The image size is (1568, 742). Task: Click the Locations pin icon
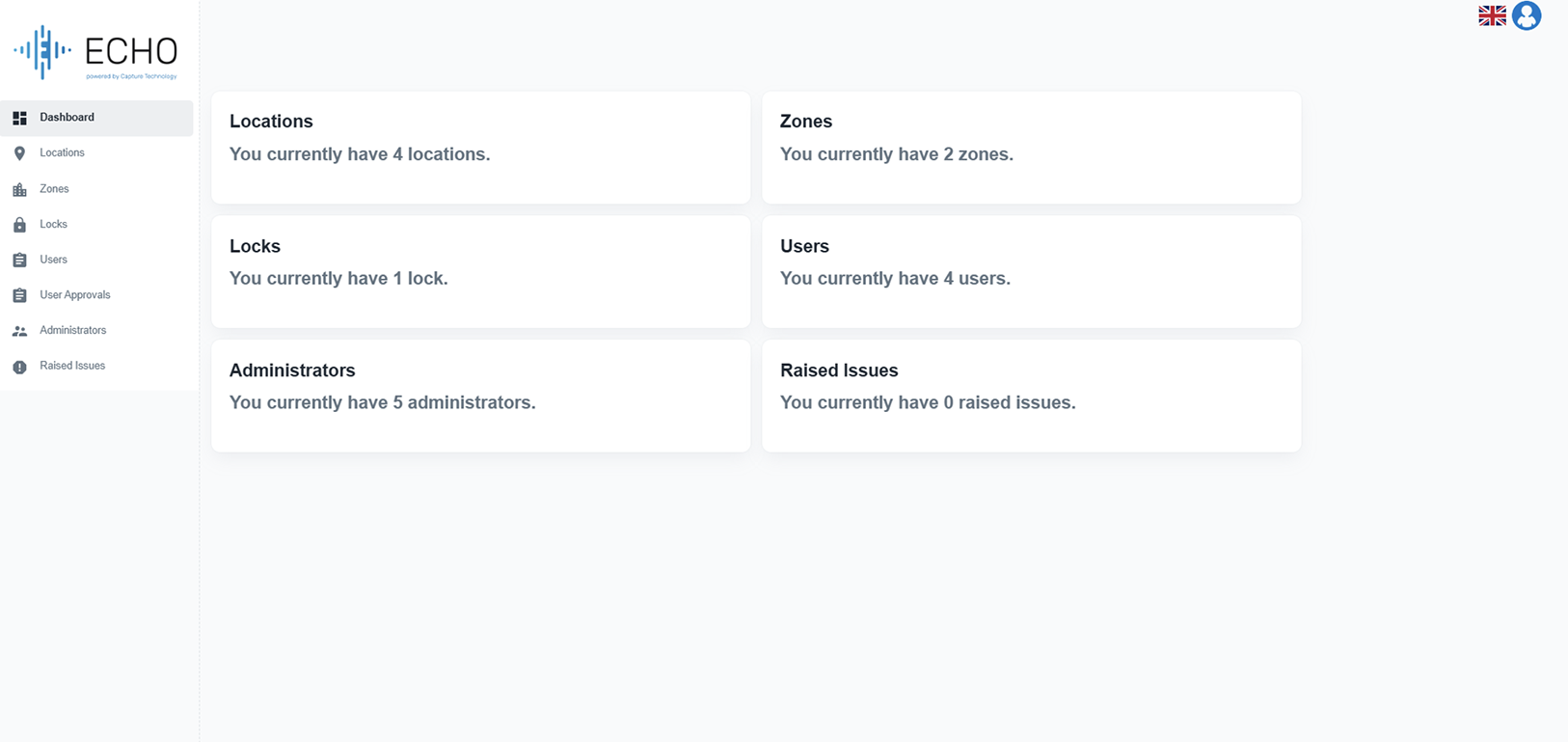(19, 153)
